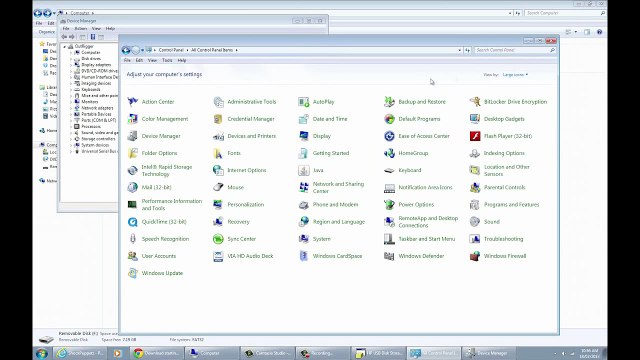Click the BitLocker Drive Encryption key icon

(475, 102)
